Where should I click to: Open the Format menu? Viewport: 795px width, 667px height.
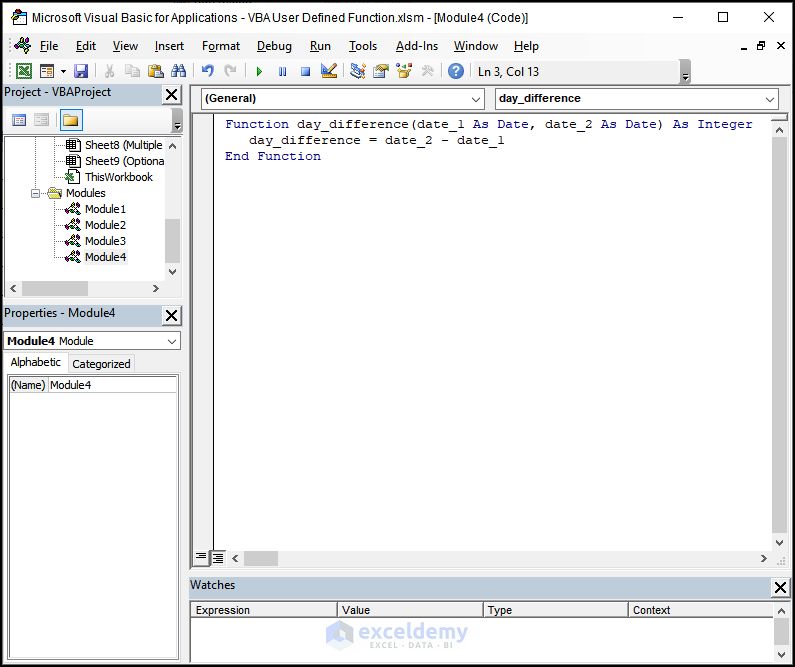[221, 46]
